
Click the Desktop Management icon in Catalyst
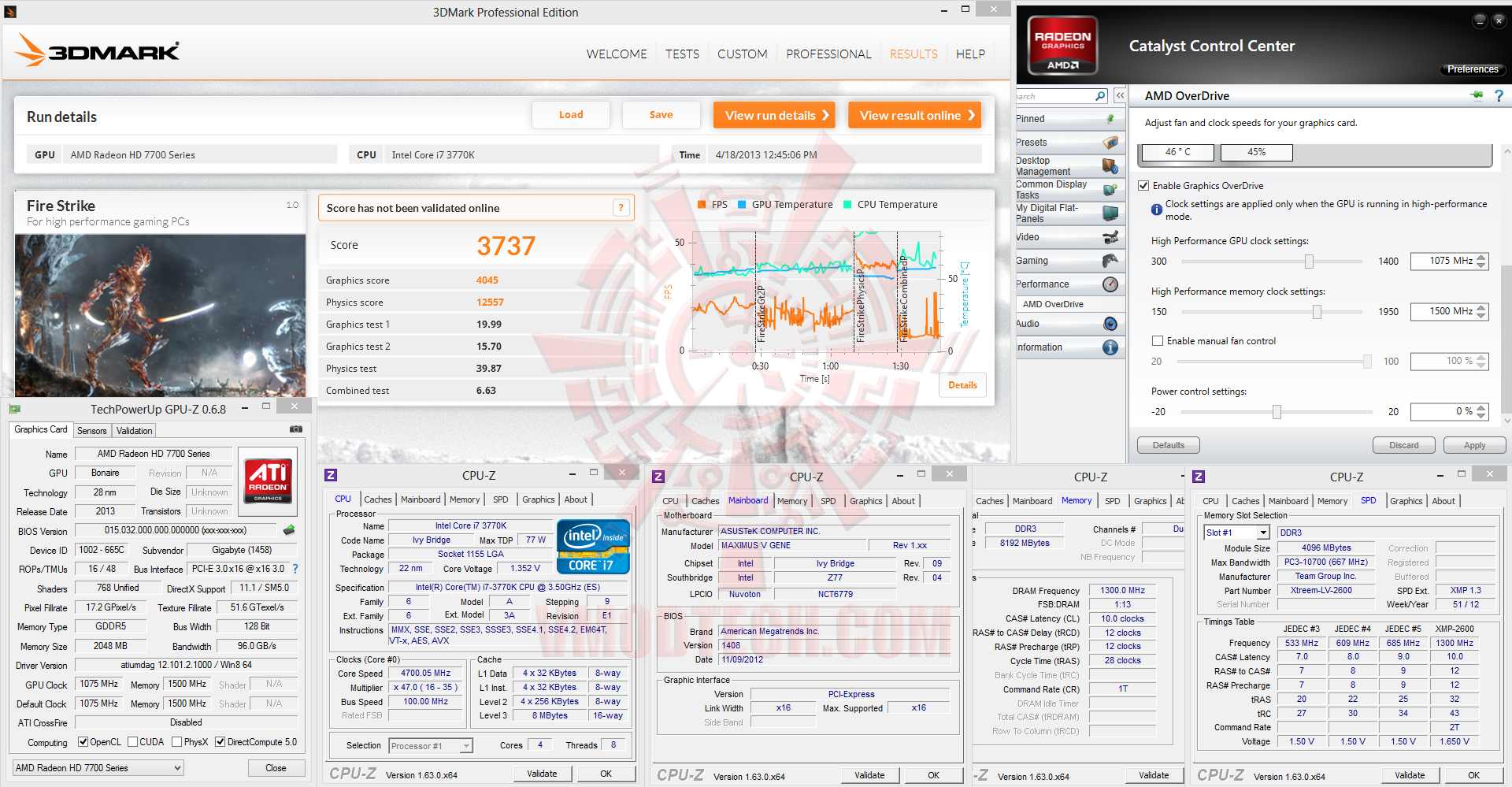[x=1110, y=166]
